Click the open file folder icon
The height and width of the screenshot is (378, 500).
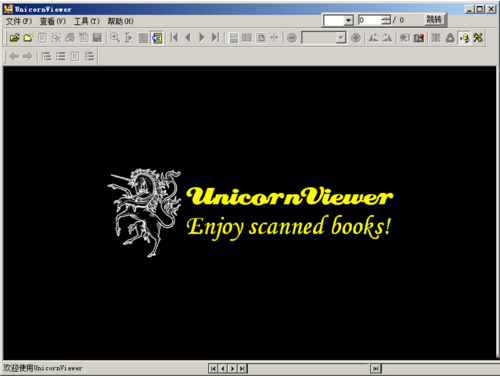tap(15, 38)
